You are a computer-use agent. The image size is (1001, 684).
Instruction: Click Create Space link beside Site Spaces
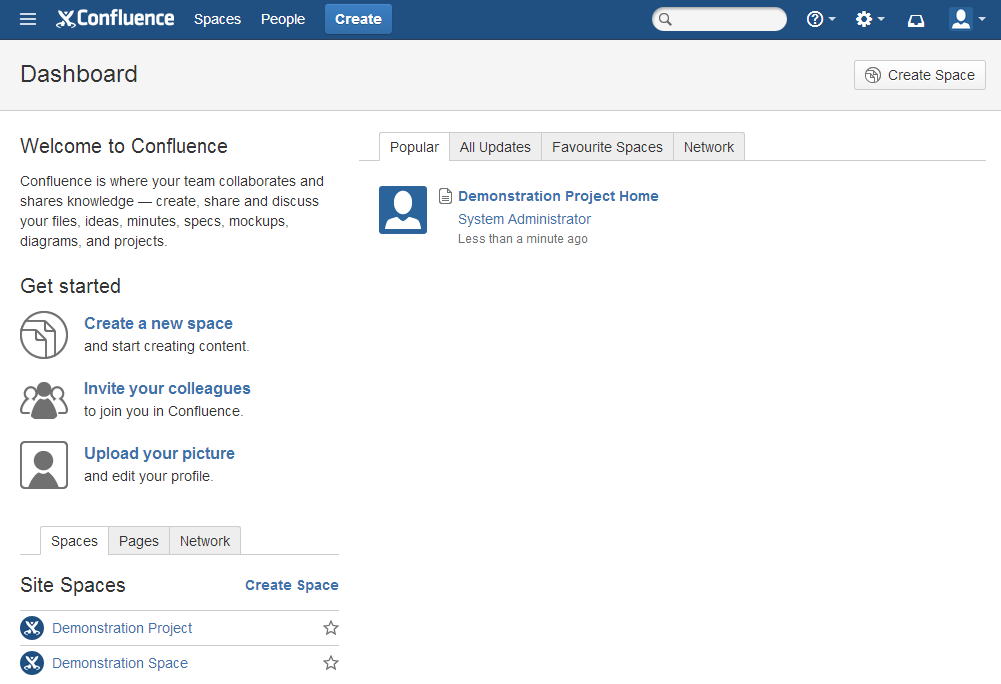click(292, 585)
